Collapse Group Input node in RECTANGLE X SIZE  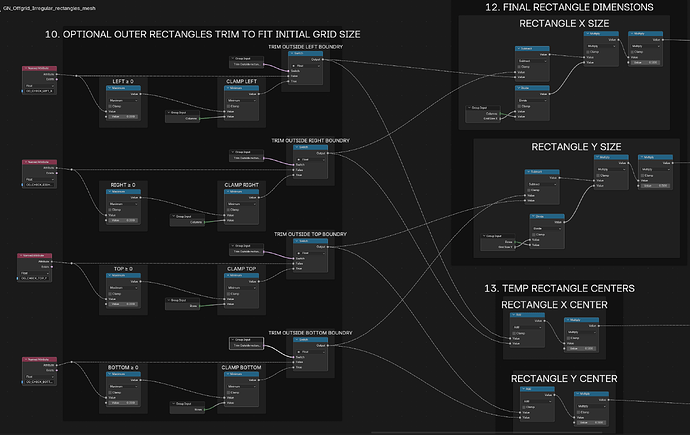469,107
